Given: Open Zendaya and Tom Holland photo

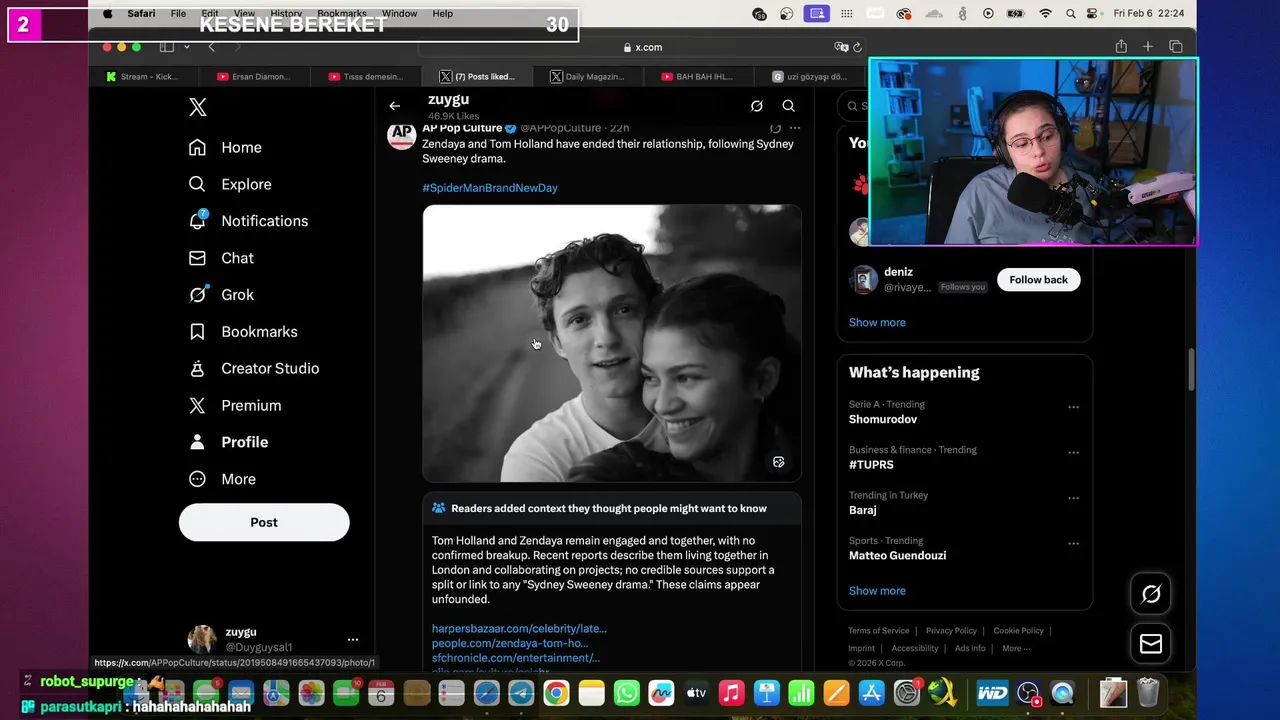Looking at the screenshot, I should coord(612,343).
